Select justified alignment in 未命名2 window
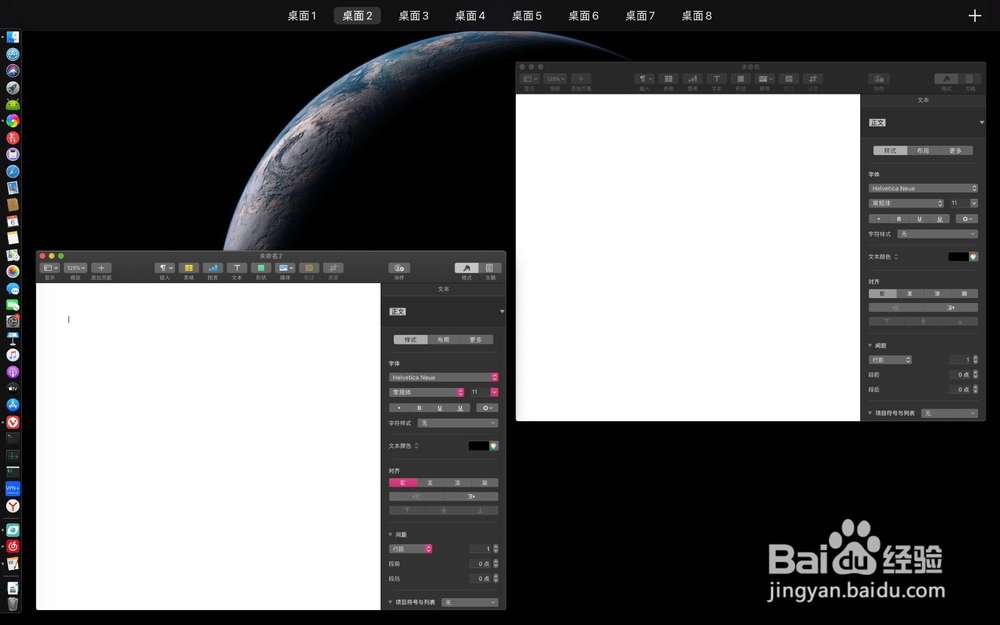The image size is (1000, 625). (485, 483)
